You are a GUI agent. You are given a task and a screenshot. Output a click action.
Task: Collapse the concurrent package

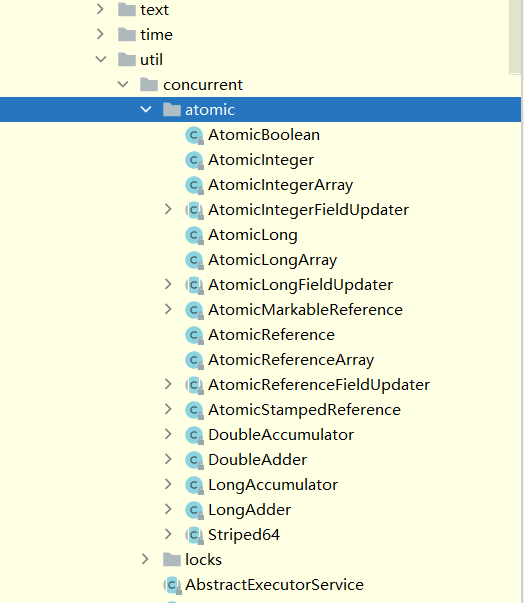[x=123, y=84]
